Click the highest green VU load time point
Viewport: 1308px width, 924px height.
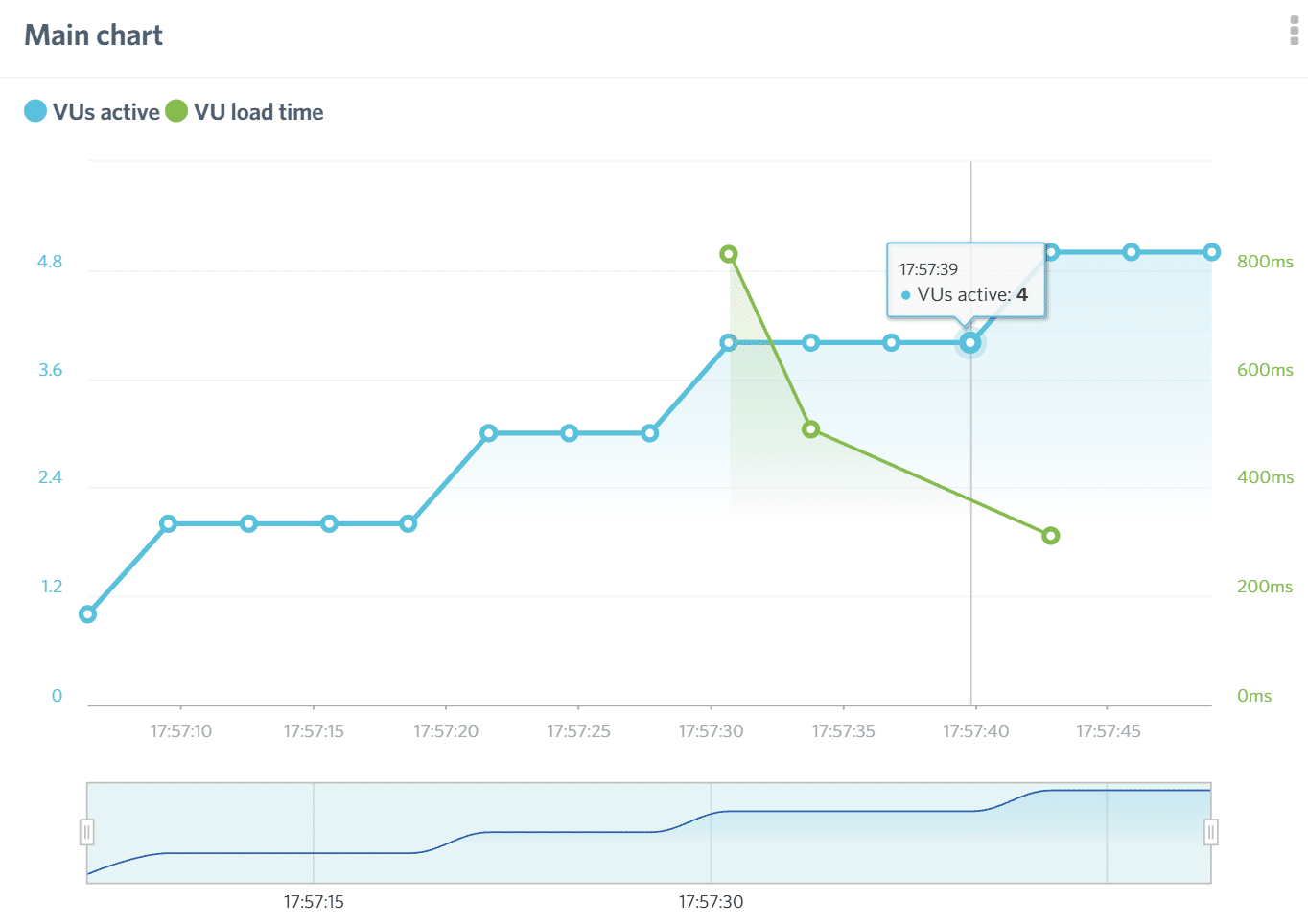point(729,254)
